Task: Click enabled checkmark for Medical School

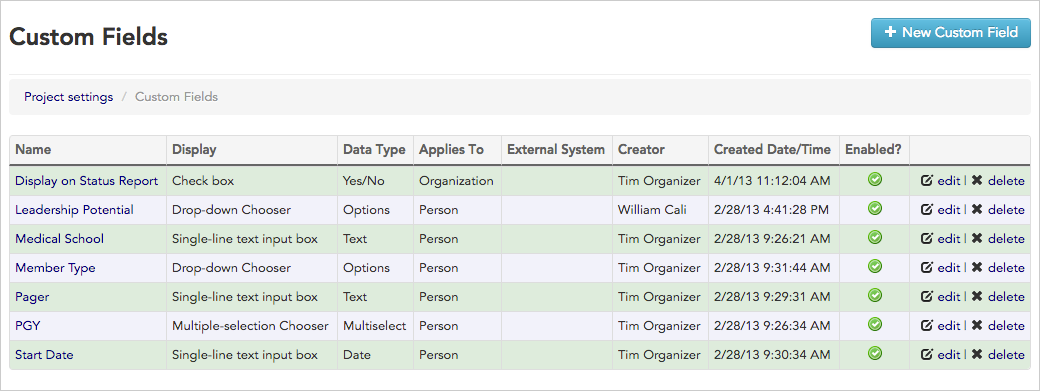Action: [x=875, y=237]
